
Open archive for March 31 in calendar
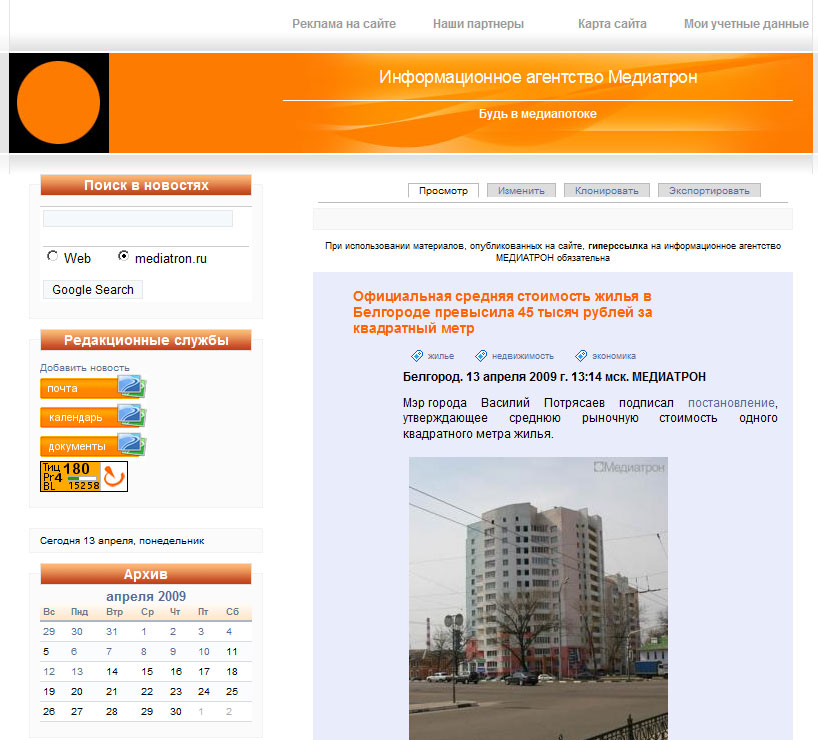point(112,631)
